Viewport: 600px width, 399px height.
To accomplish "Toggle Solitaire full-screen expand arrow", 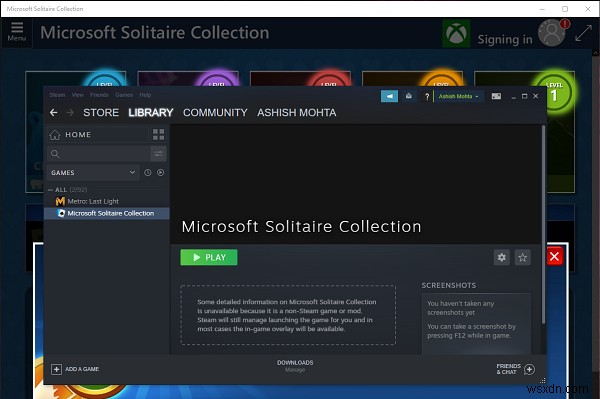I will click(x=584, y=33).
